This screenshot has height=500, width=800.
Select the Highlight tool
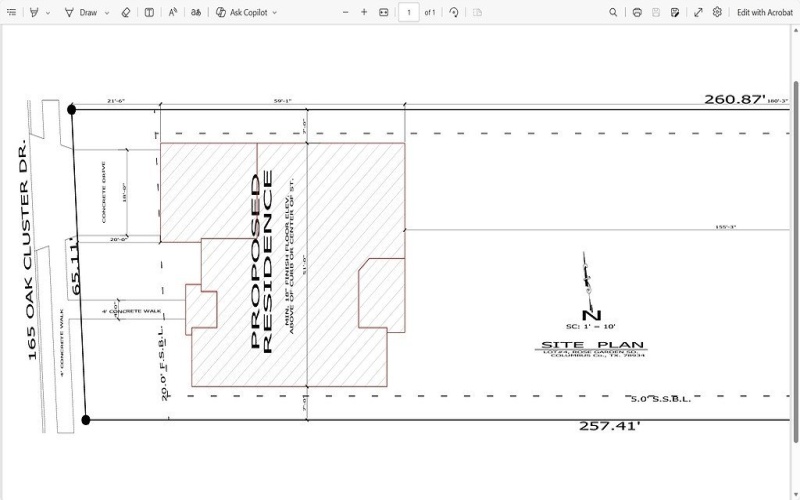click(33, 12)
